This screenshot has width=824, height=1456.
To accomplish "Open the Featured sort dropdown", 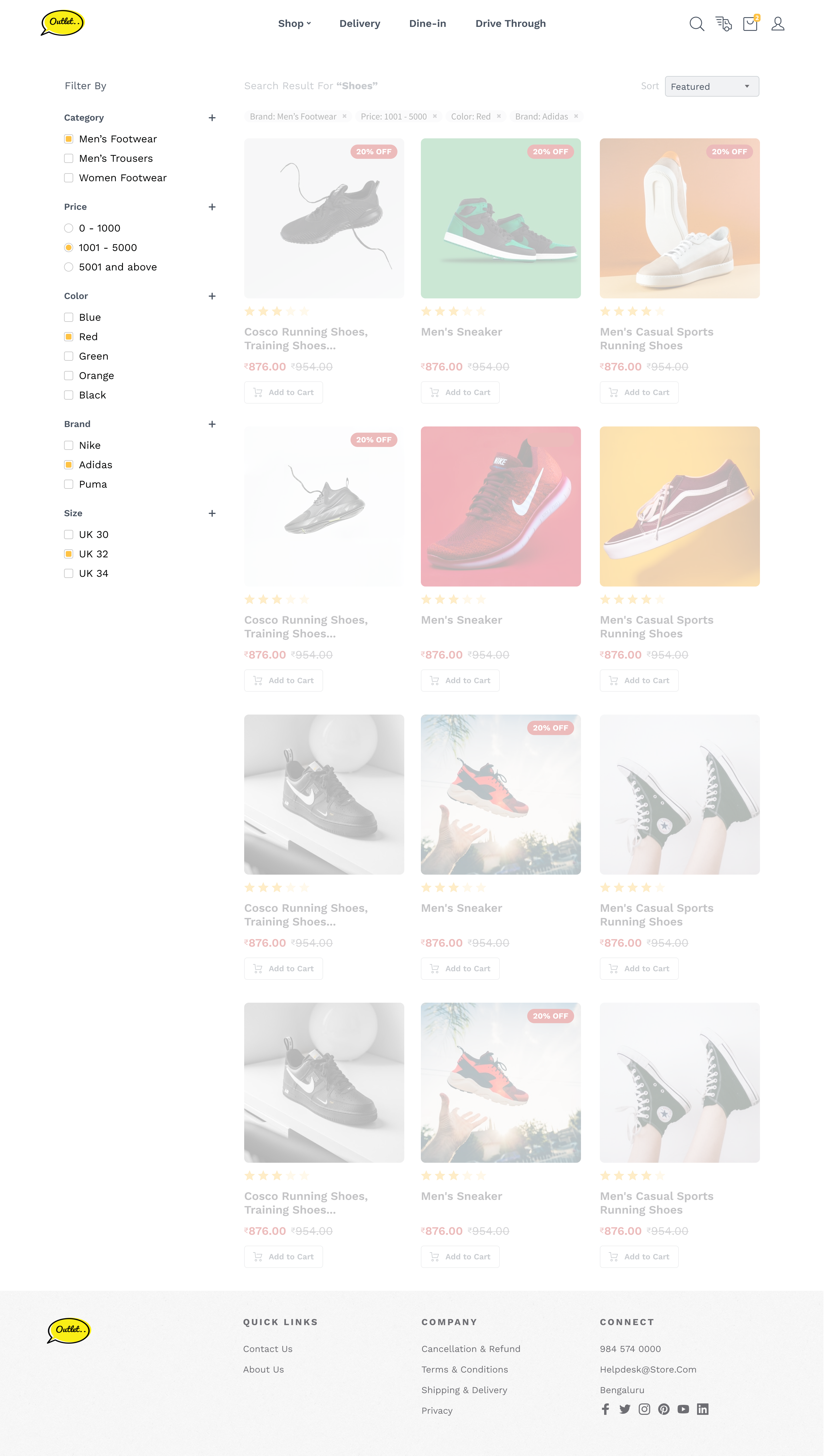I will click(x=712, y=87).
